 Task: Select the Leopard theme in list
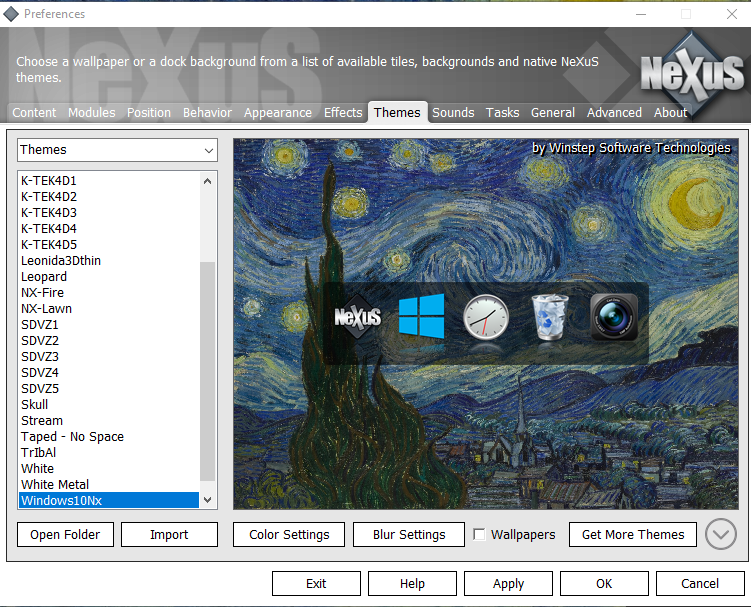(44, 277)
